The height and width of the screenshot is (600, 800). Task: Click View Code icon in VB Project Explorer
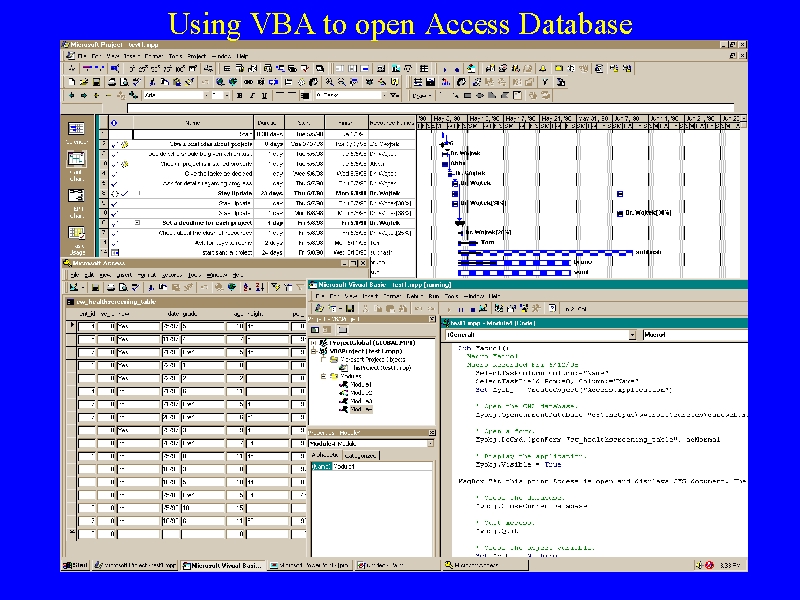[x=315, y=330]
